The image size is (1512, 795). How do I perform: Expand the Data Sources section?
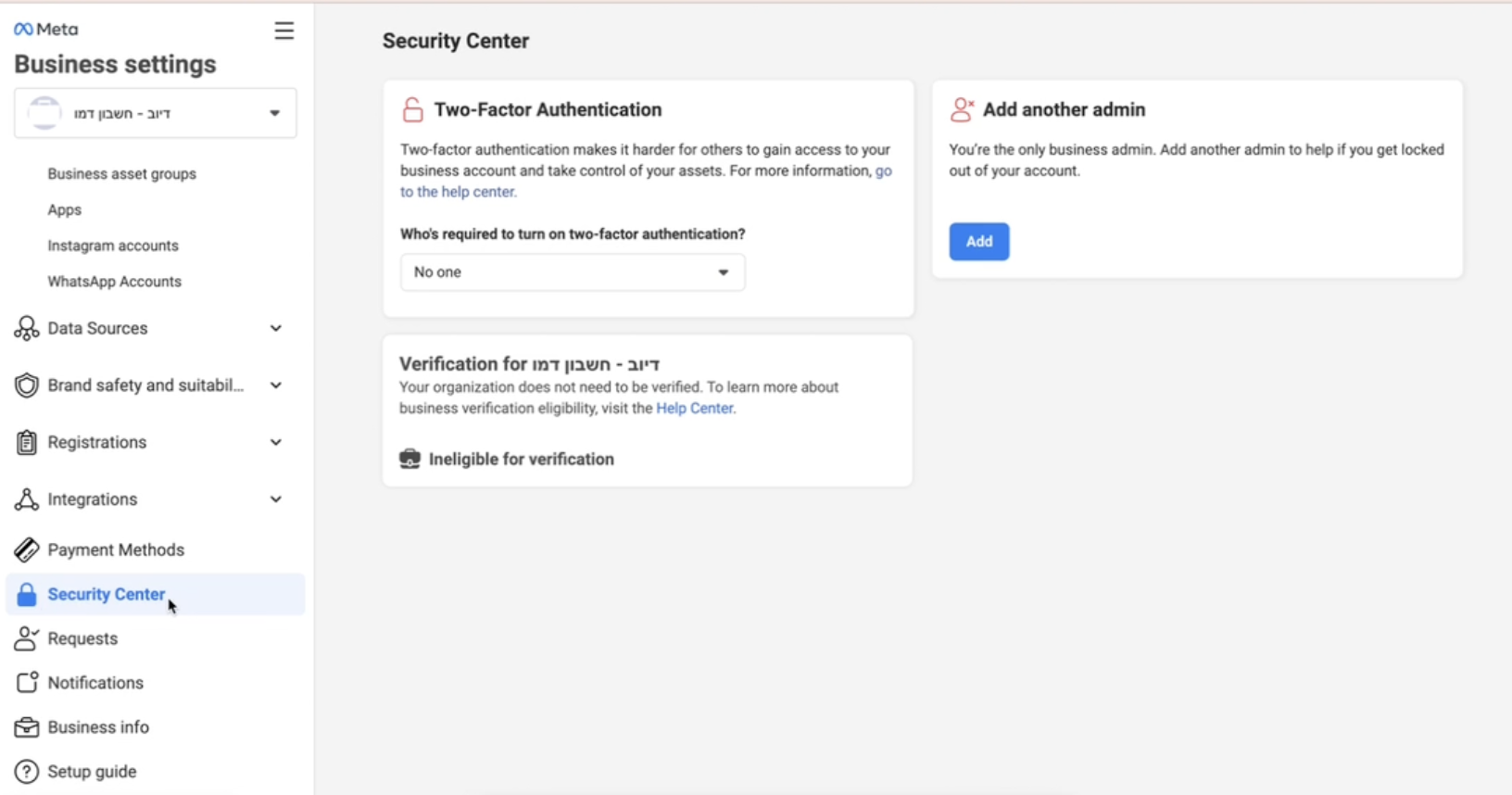coord(275,328)
